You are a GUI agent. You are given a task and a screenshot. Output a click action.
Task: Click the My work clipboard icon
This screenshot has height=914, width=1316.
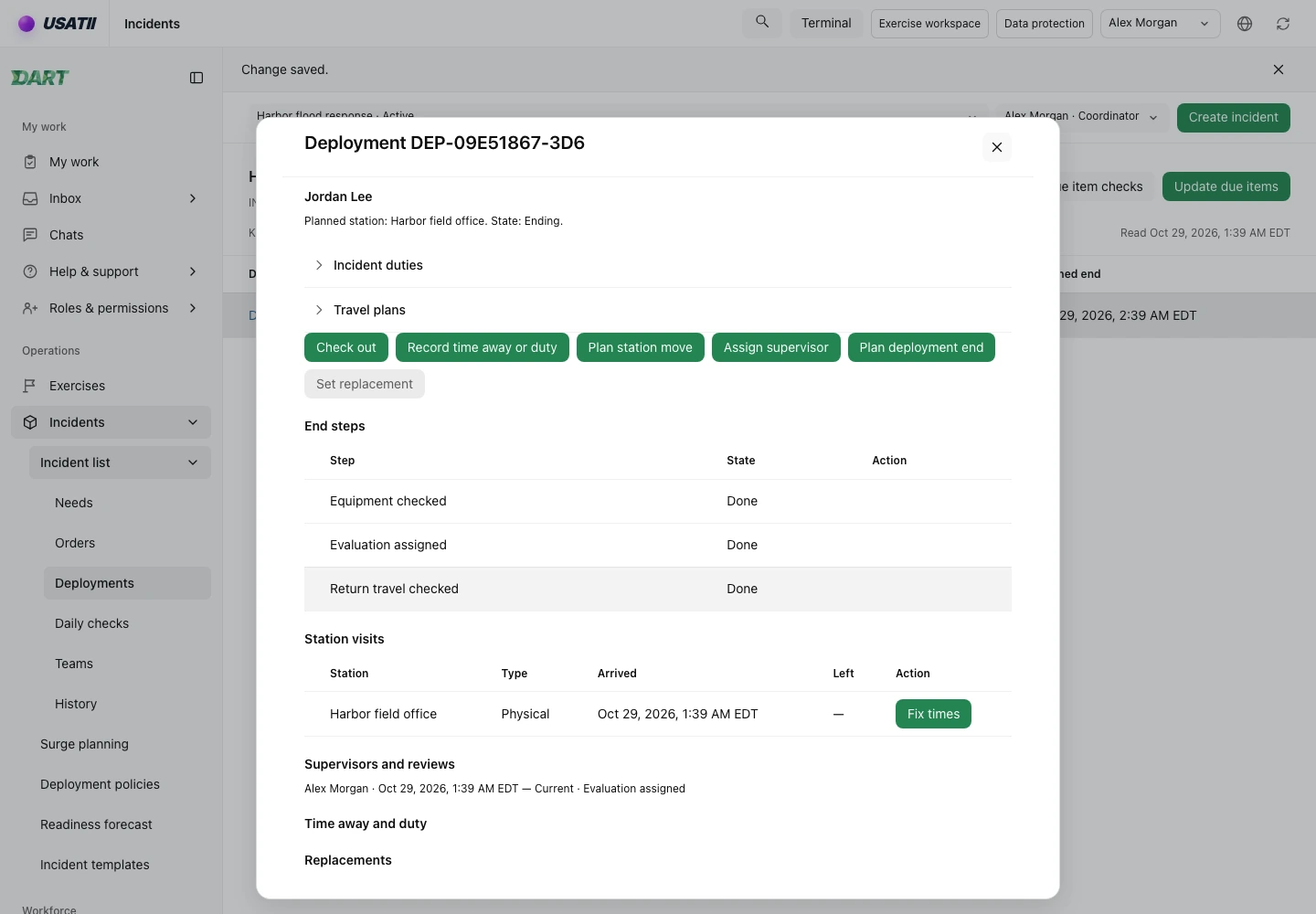(x=30, y=162)
